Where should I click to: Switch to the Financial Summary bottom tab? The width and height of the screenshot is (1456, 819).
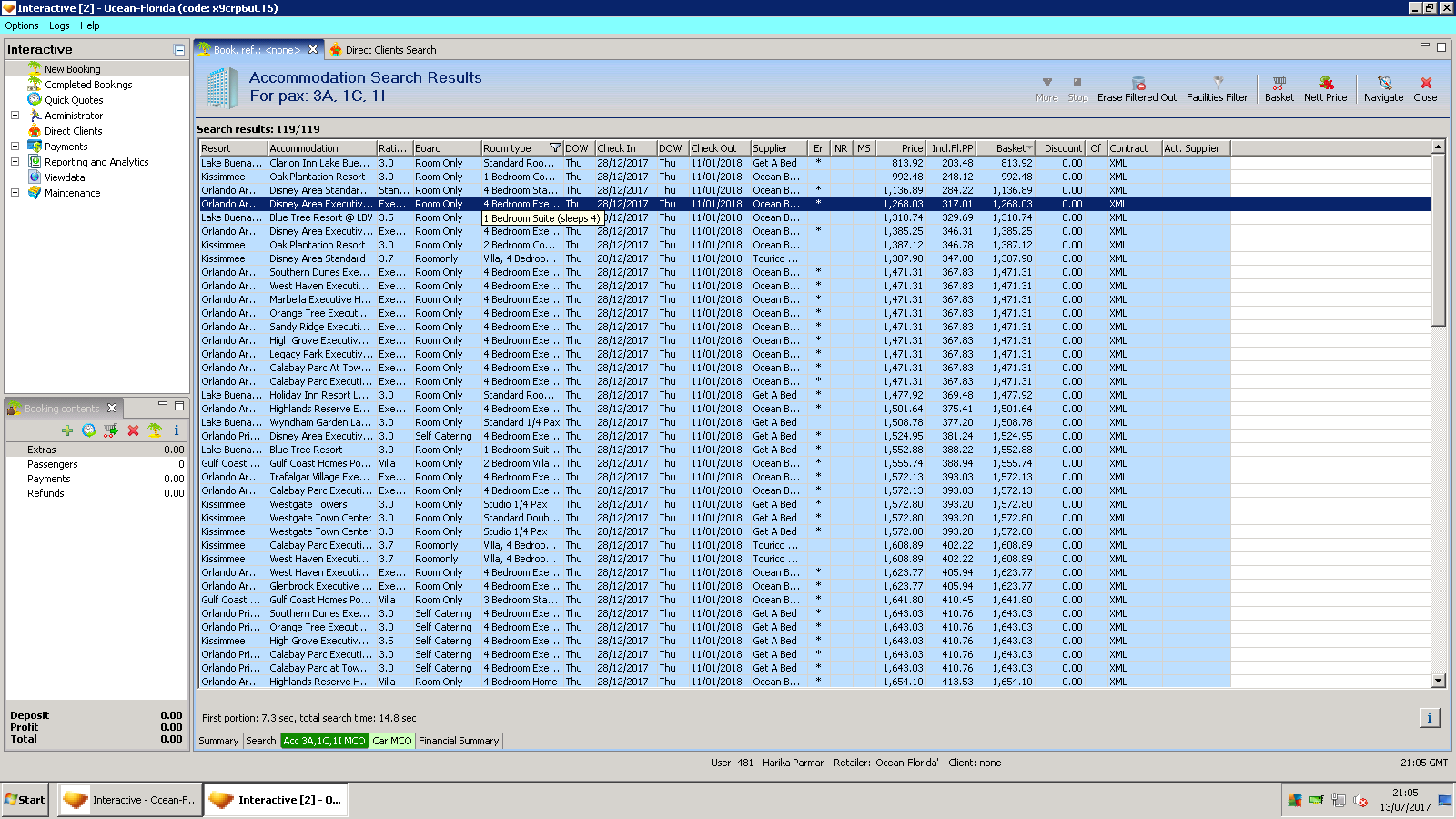tap(459, 741)
